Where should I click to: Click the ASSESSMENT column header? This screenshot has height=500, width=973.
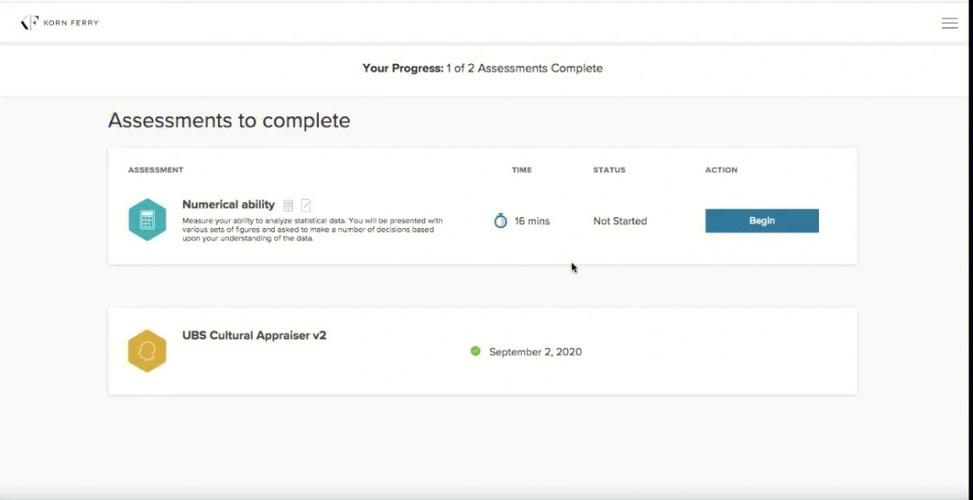click(156, 170)
